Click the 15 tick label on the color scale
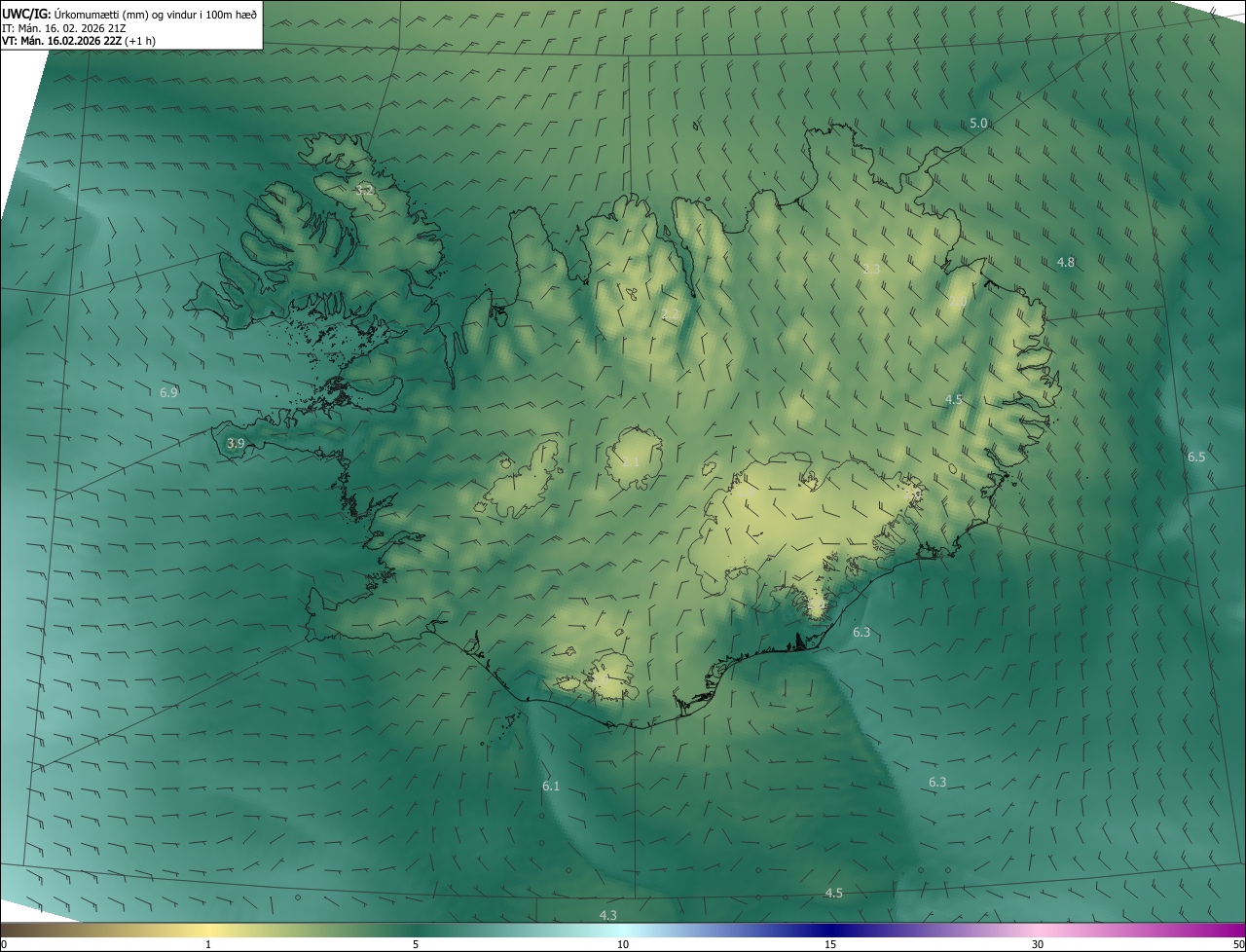The image size is (1246, 952). coord(830,945)
